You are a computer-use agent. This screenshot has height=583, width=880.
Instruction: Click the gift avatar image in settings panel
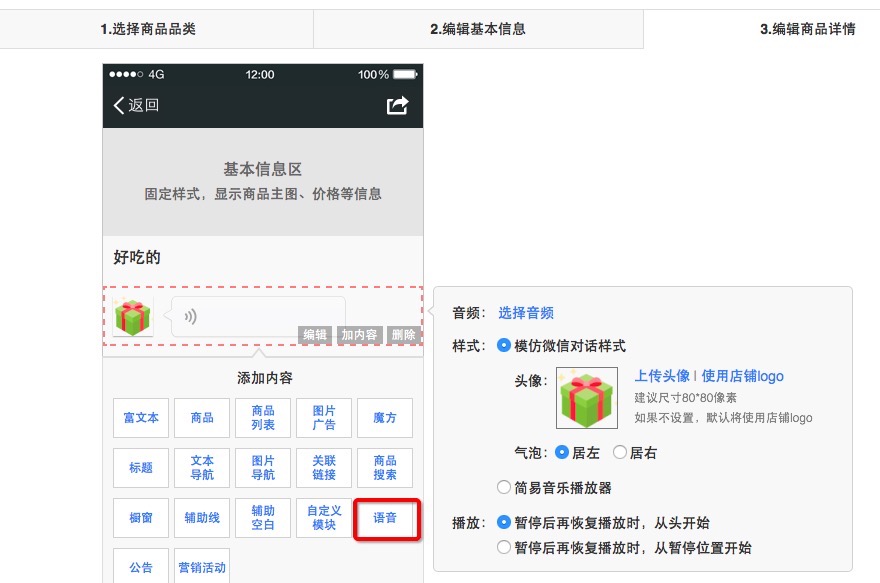[x=586, y=398]
